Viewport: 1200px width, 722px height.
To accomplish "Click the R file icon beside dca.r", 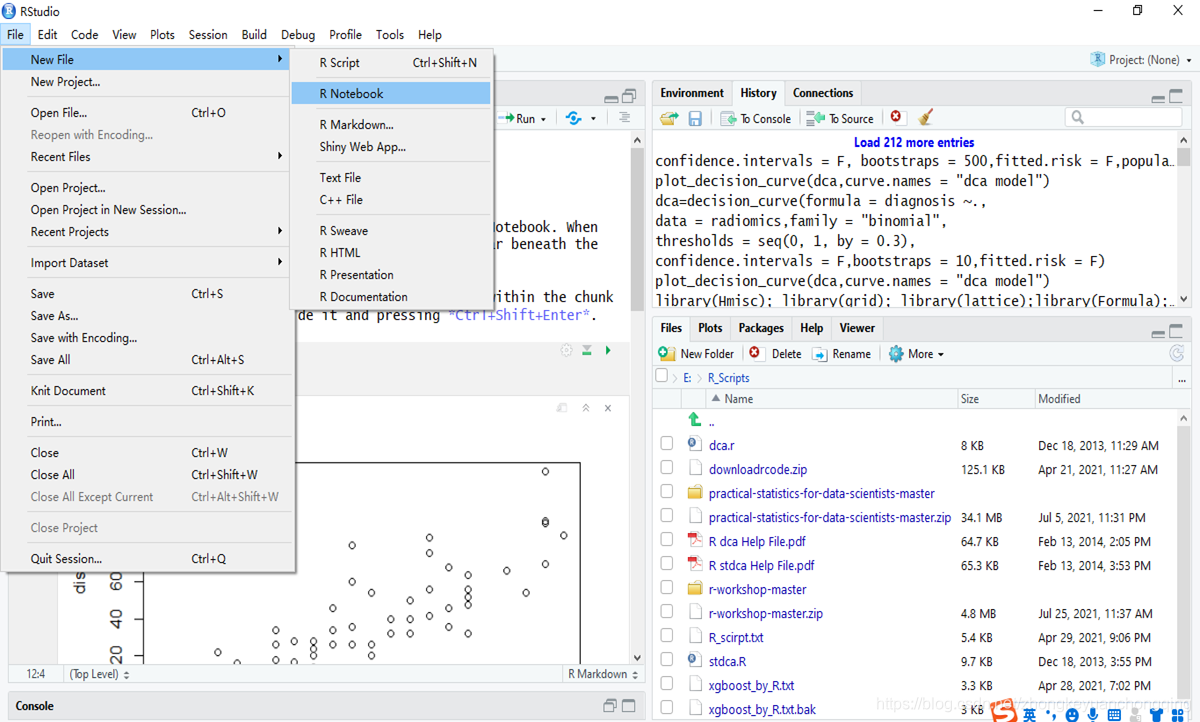I will pyautogui.click(x=695, y=444).
